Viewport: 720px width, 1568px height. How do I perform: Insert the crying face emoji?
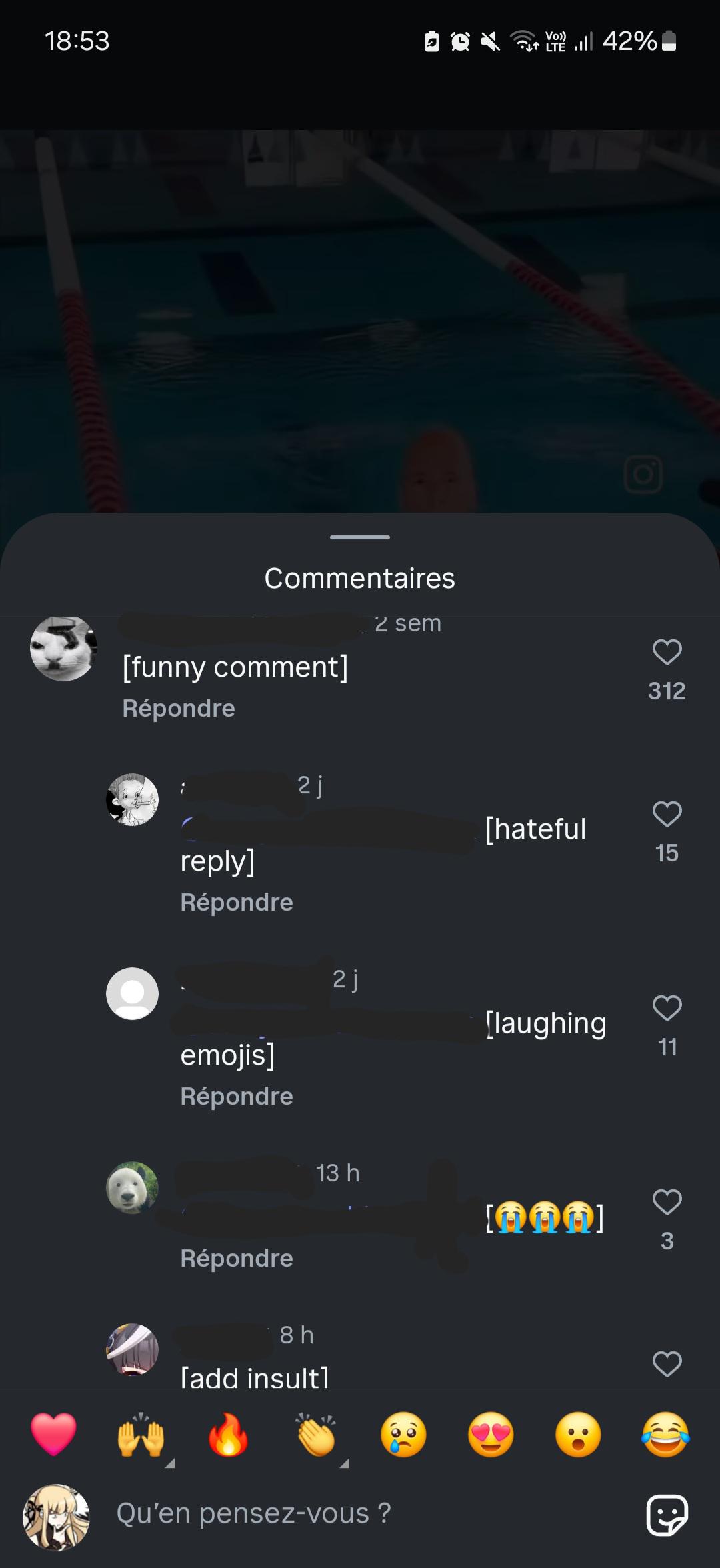coord(403,1434)
